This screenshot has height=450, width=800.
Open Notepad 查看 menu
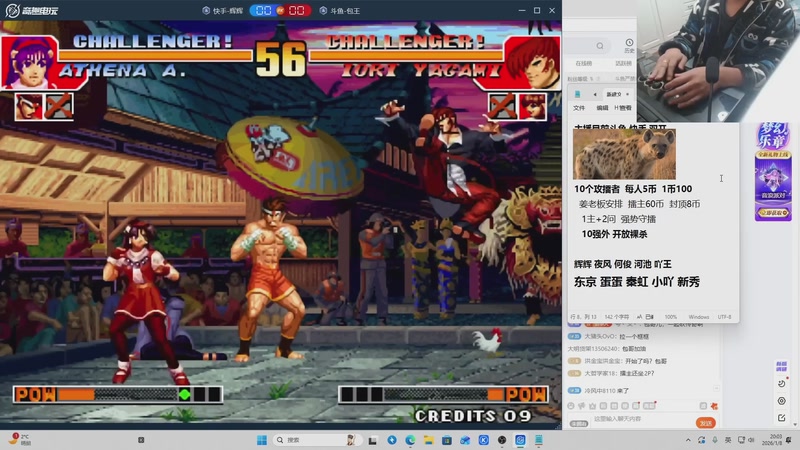coord(623,108)
